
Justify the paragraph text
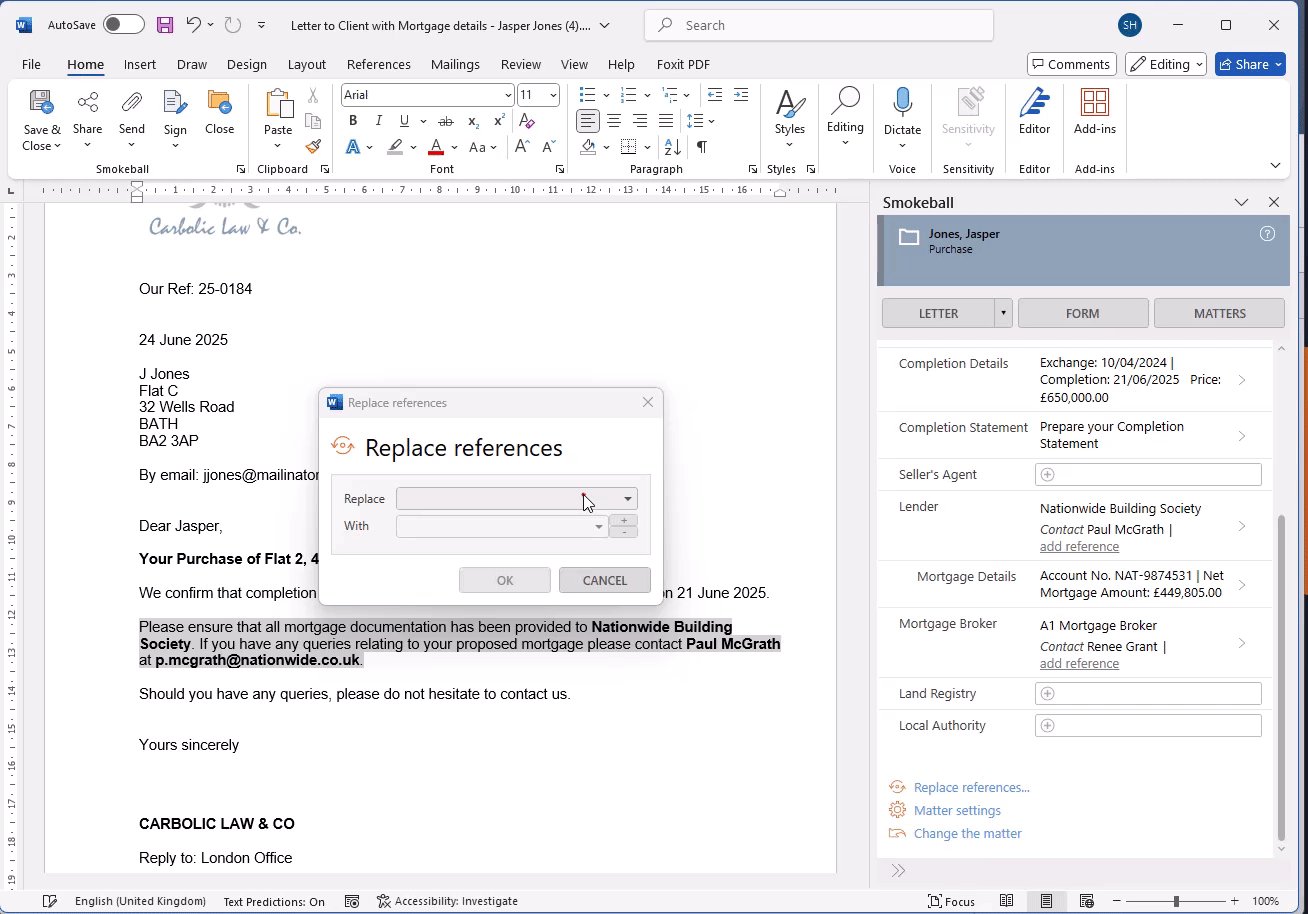[x=666, y=121]
